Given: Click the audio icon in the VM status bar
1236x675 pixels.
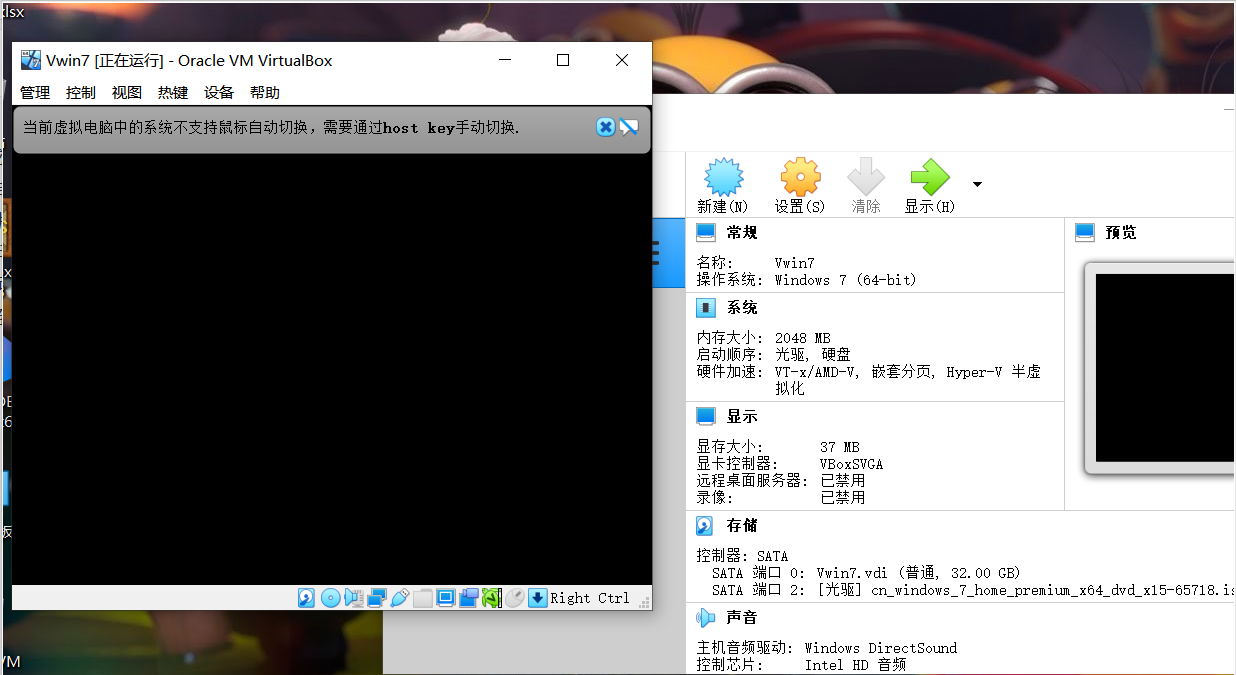Looking at the screenshot, I should tap(354, 597).
